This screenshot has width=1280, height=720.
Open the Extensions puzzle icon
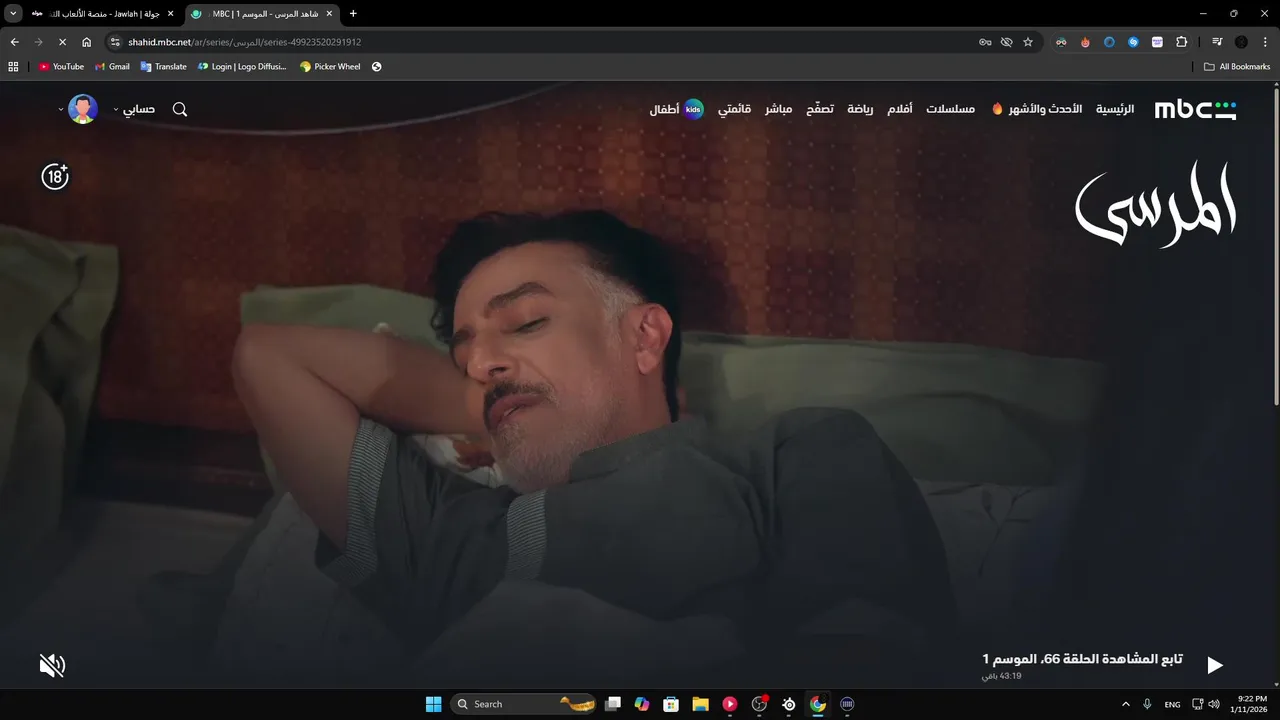point(1182,42)
